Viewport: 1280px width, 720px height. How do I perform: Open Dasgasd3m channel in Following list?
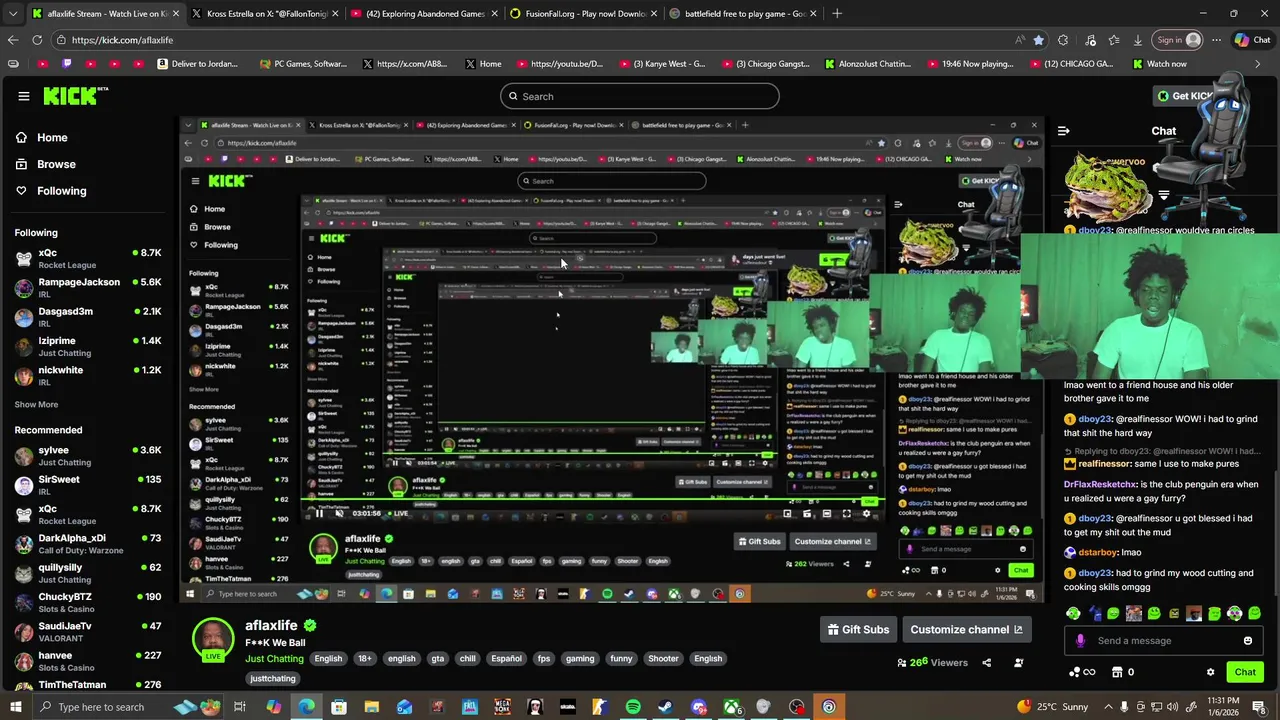pyautogui.click(x=88, y=318)
